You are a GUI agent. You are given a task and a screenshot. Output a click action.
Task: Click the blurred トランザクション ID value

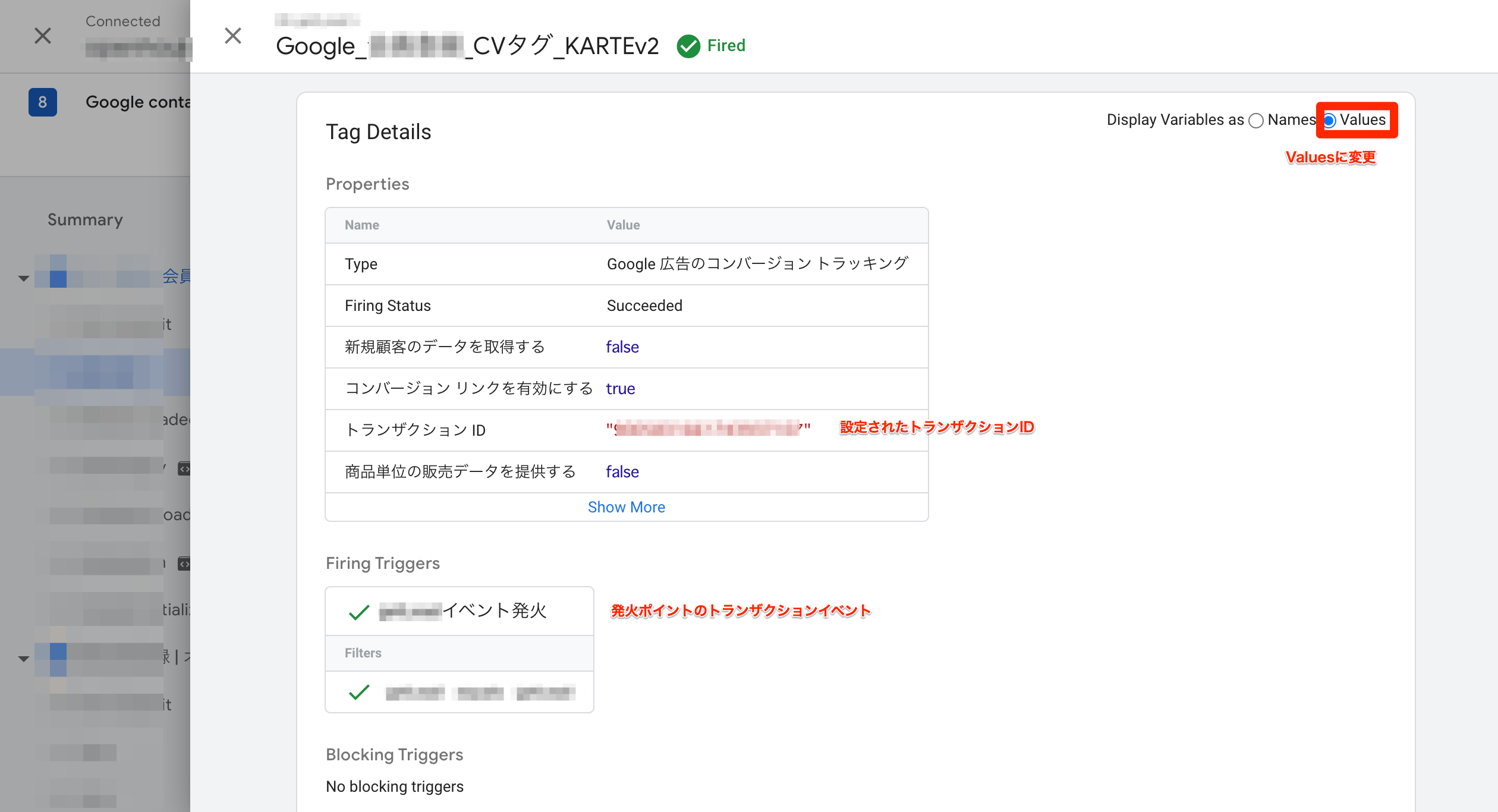(x=708, y=428)
